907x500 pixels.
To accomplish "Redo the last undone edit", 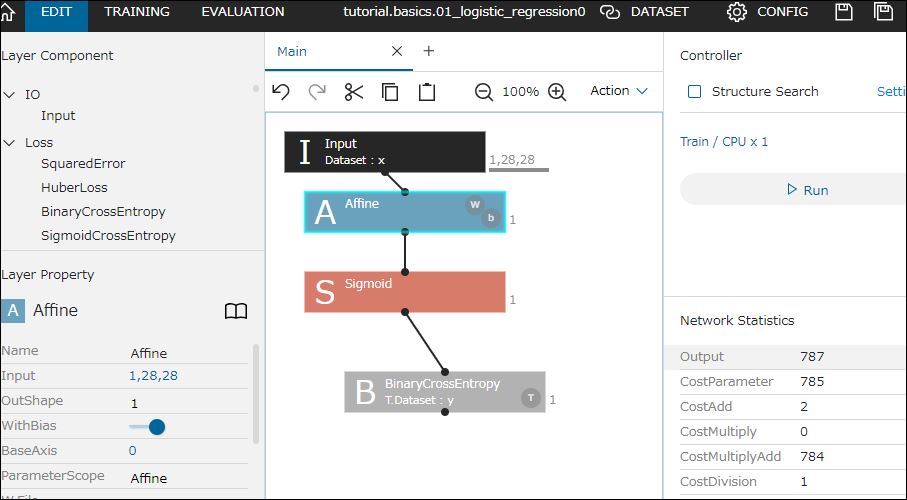I will pyautogui.click(x=317, y=92).
